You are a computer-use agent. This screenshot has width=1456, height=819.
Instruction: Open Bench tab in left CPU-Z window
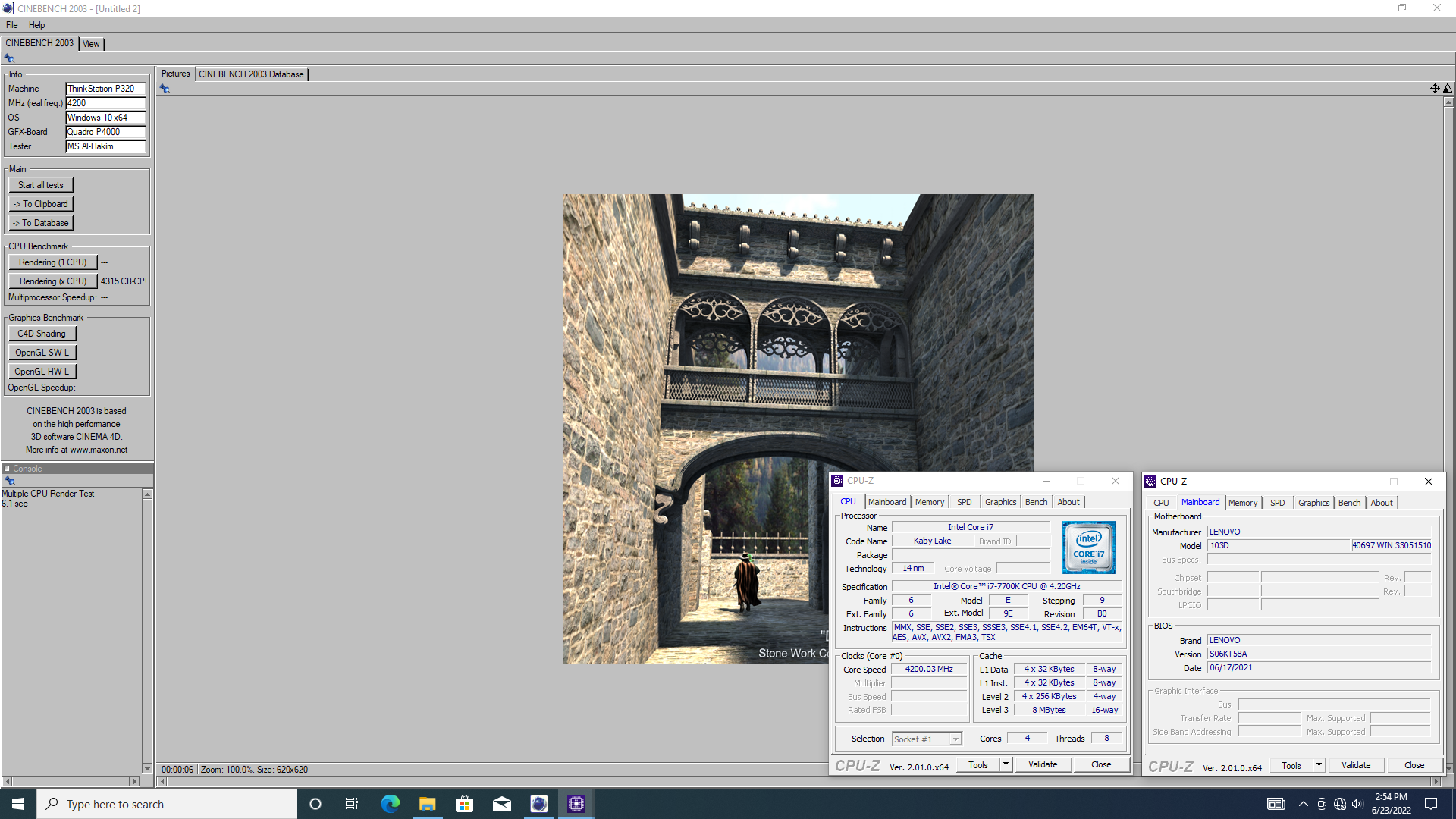[1036, 502]
